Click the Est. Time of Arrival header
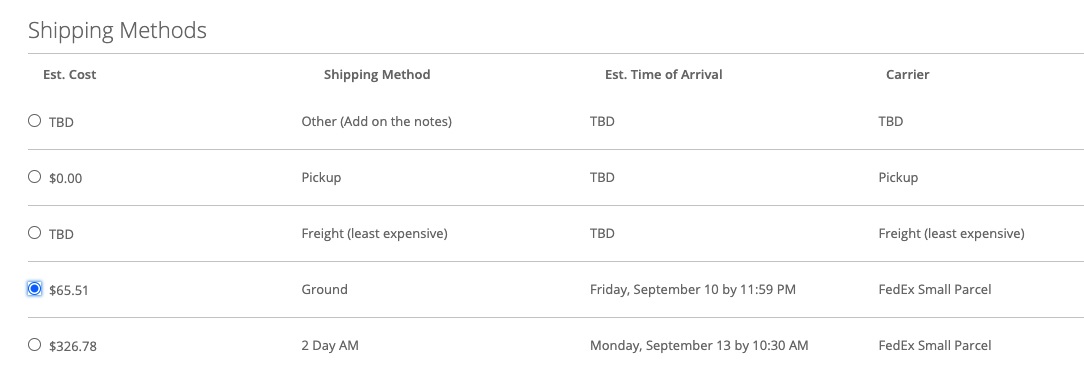This screenshot has height=381, width=1084. (664, 75)
